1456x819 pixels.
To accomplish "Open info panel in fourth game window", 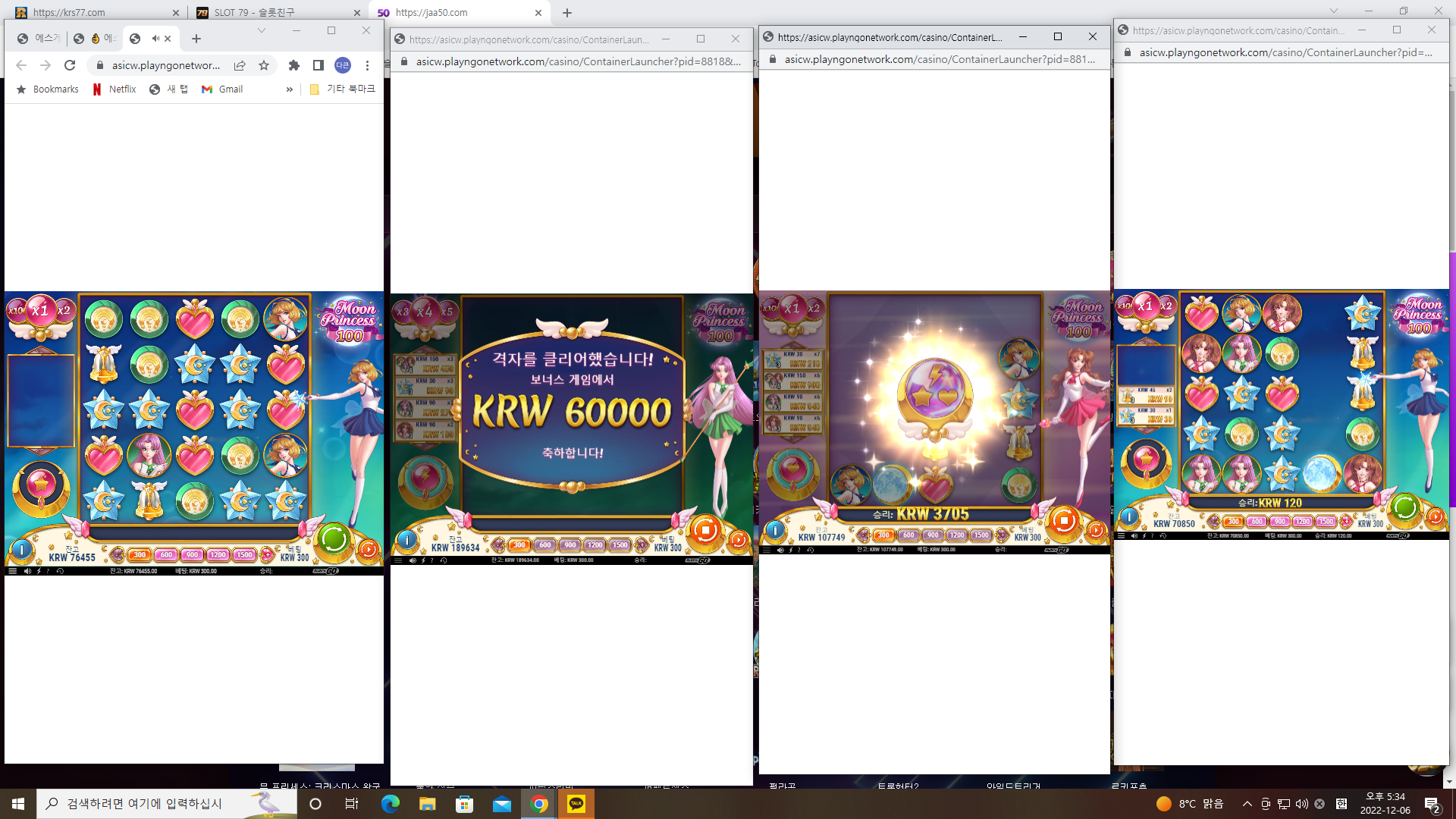I will 1129,517.
